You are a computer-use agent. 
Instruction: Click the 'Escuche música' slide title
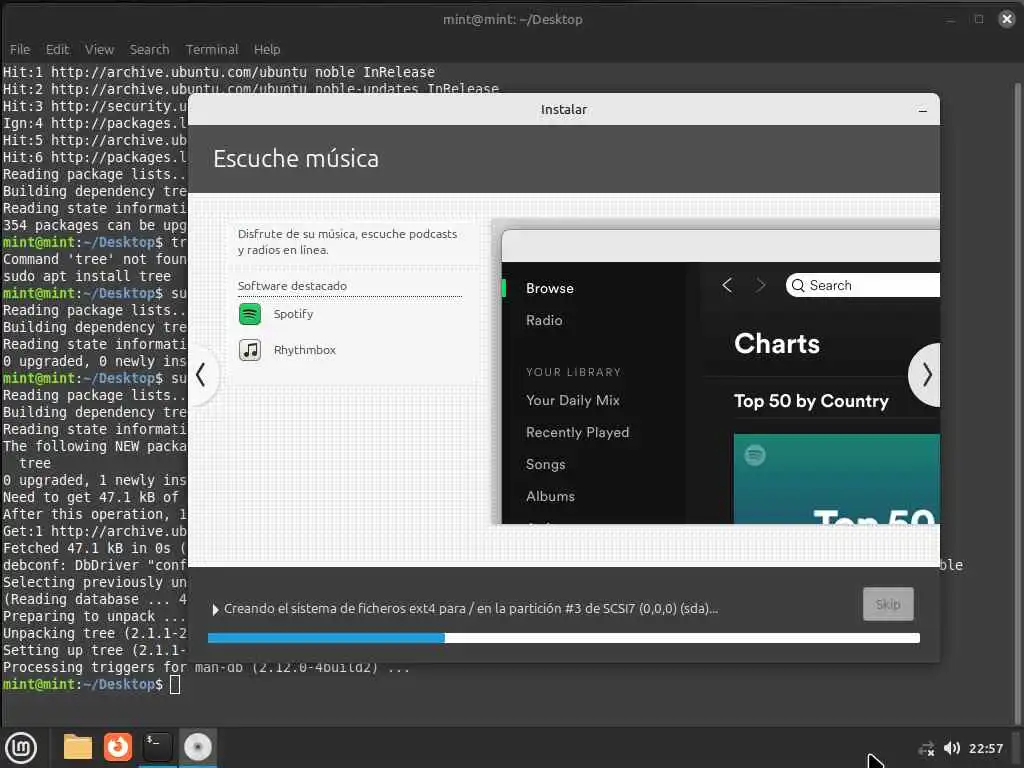pyautogui.click(x=296, y=159)
